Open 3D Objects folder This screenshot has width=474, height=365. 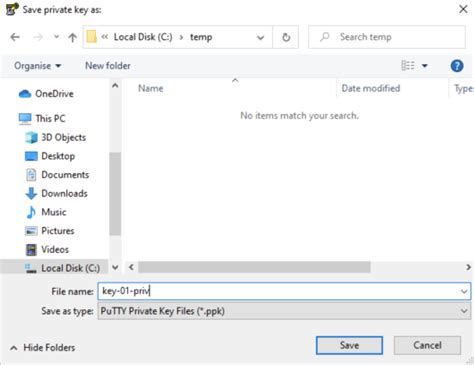point(56,137)
